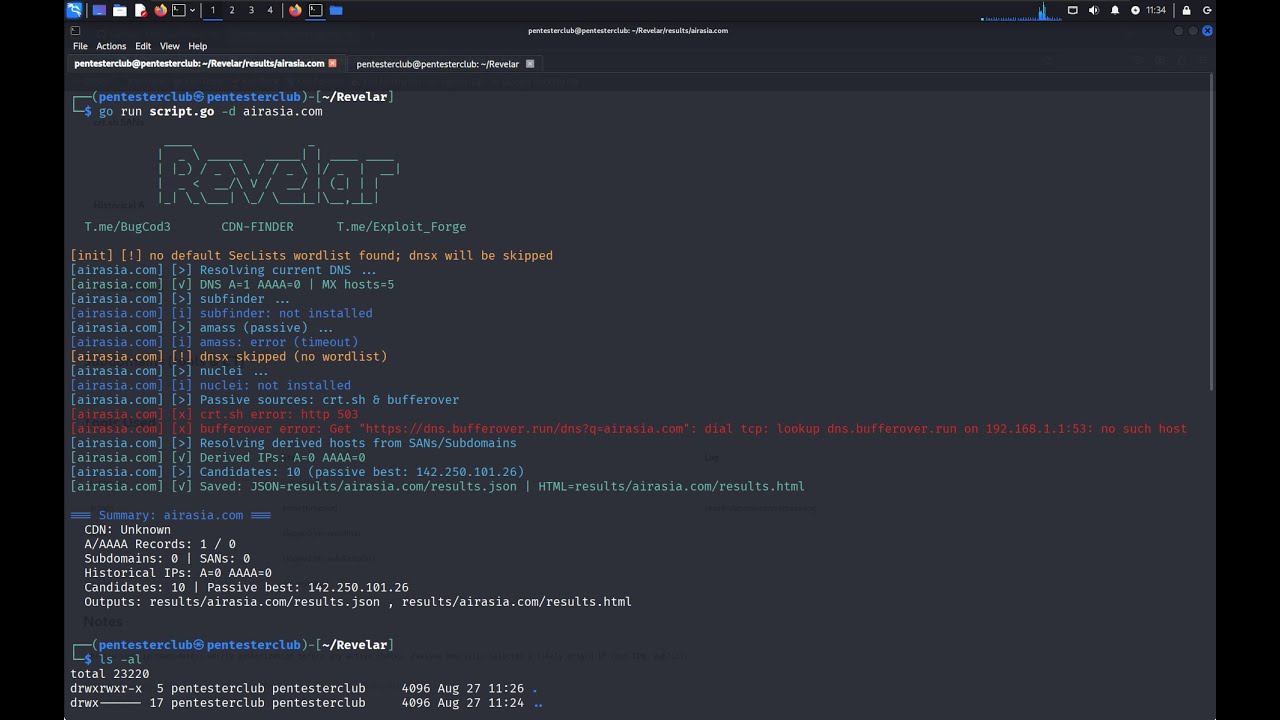
Task: Open the file manager launcher in panel
Action: click(x=120, y=10)
